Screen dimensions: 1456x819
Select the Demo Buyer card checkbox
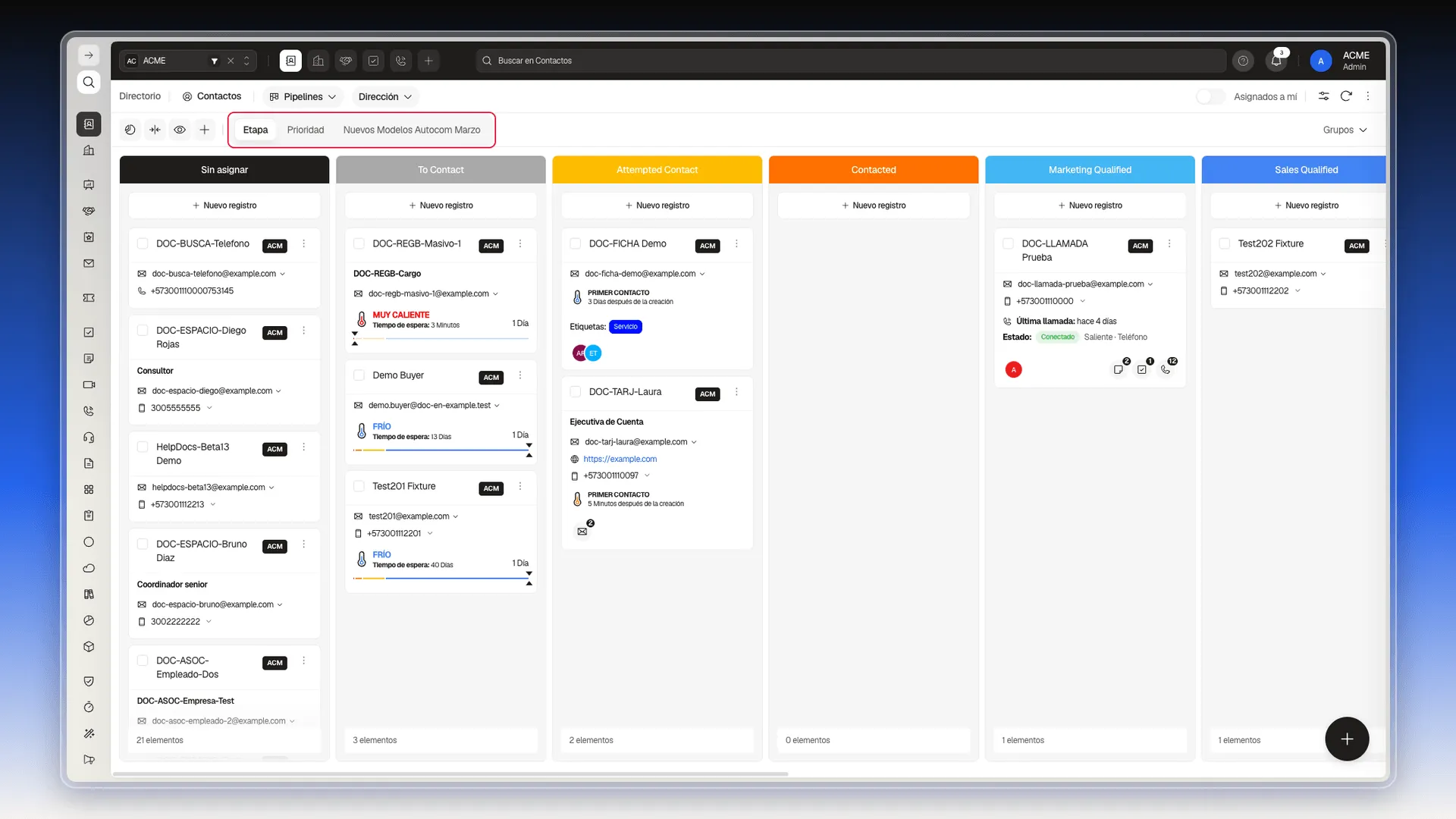(359, 375)
